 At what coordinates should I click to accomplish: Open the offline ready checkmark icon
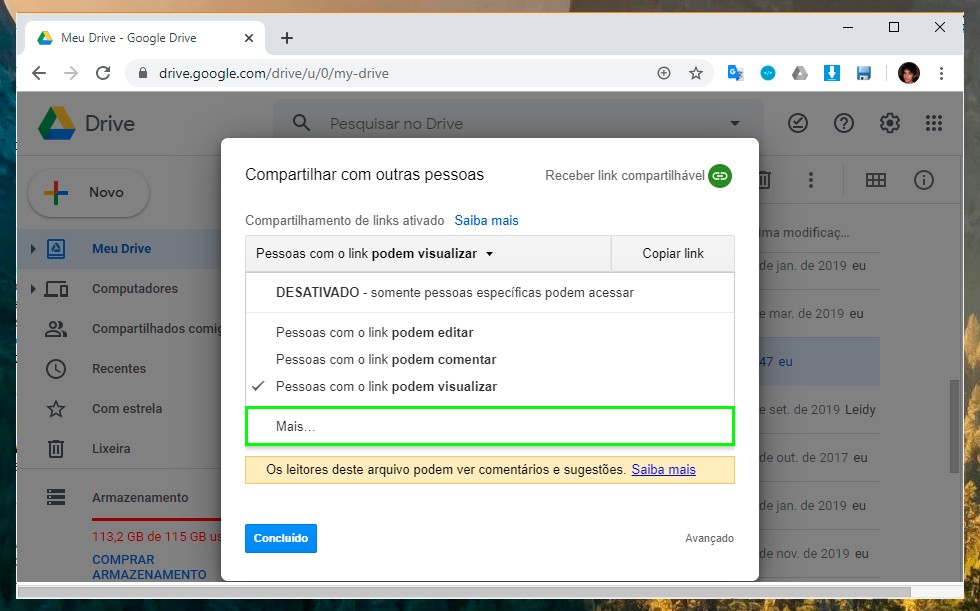(x=798, y=123)
